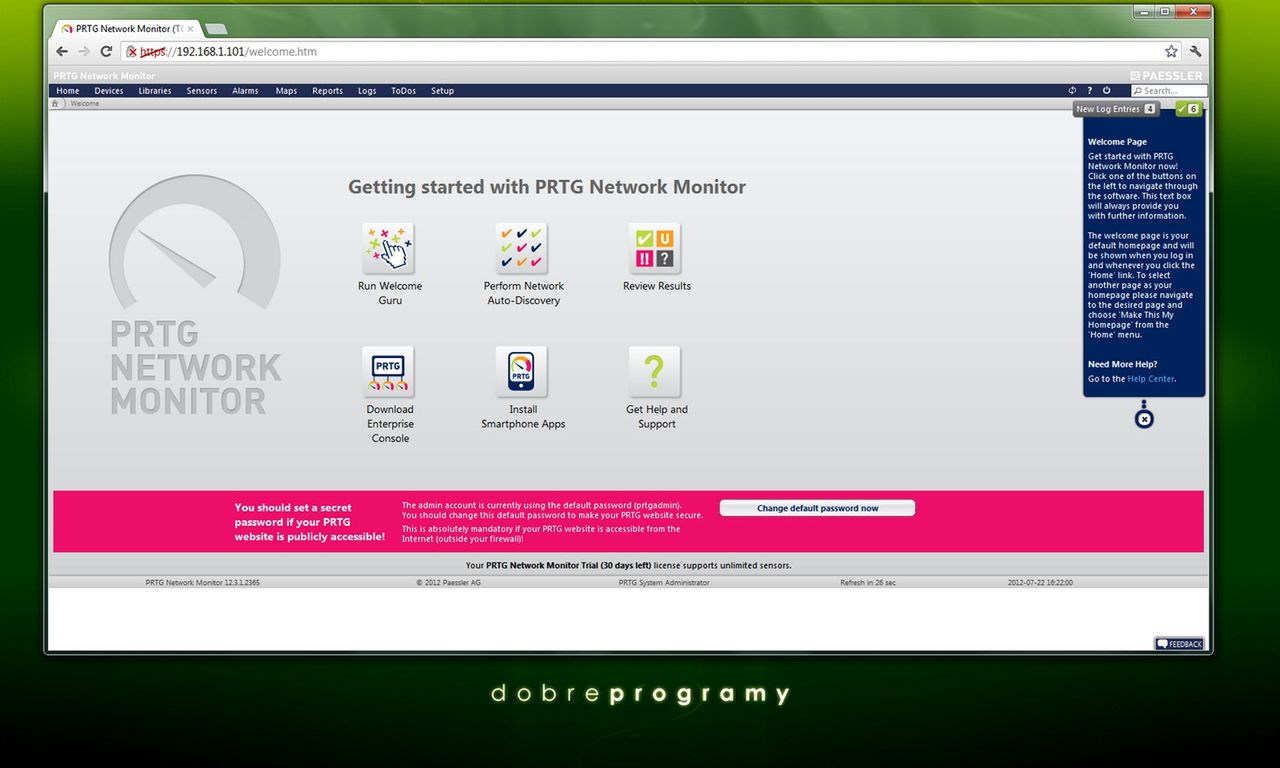This screenshot has width=1280, height=768.
Task: Click the insecure https warning icon
Action: pos(131,51)
